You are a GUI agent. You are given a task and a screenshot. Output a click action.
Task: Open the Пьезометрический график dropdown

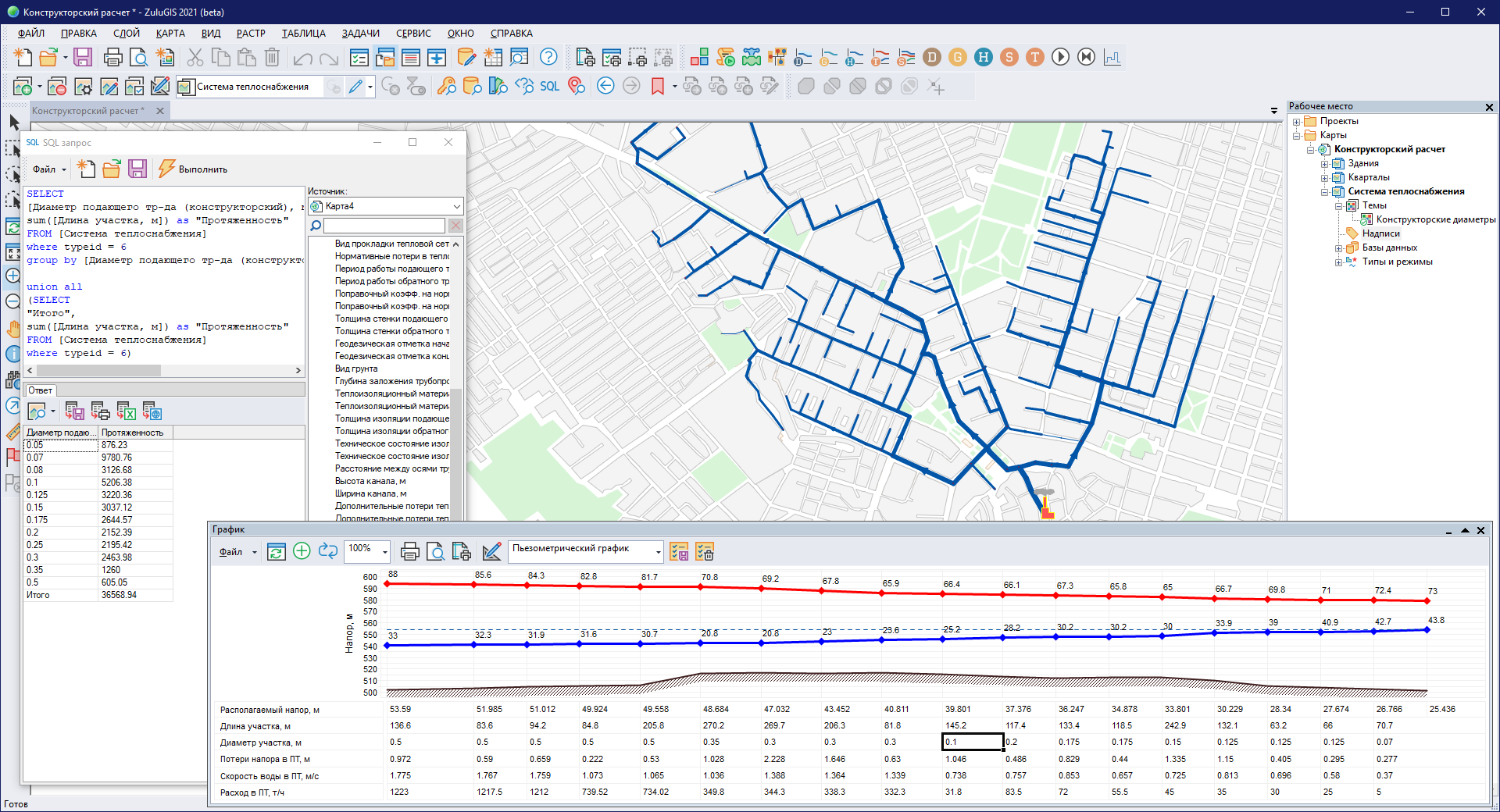[x=658, y=552]
